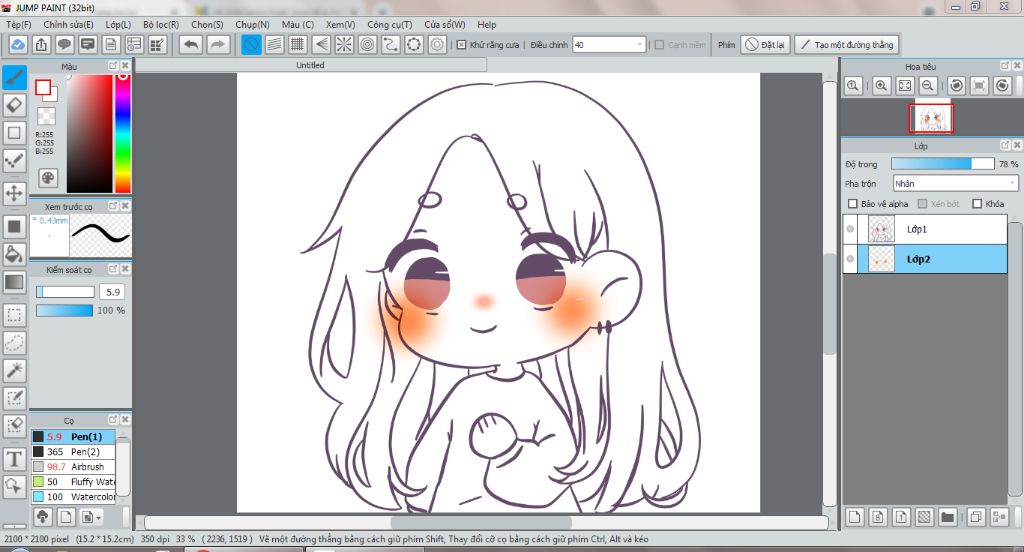Zoom out on the Navigator panel
1024x552 pixels.
[x=927, y=86]
